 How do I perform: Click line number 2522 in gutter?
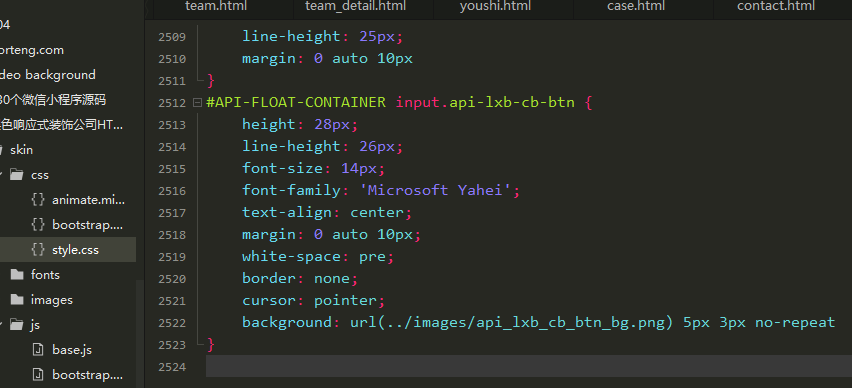[172, 323]
